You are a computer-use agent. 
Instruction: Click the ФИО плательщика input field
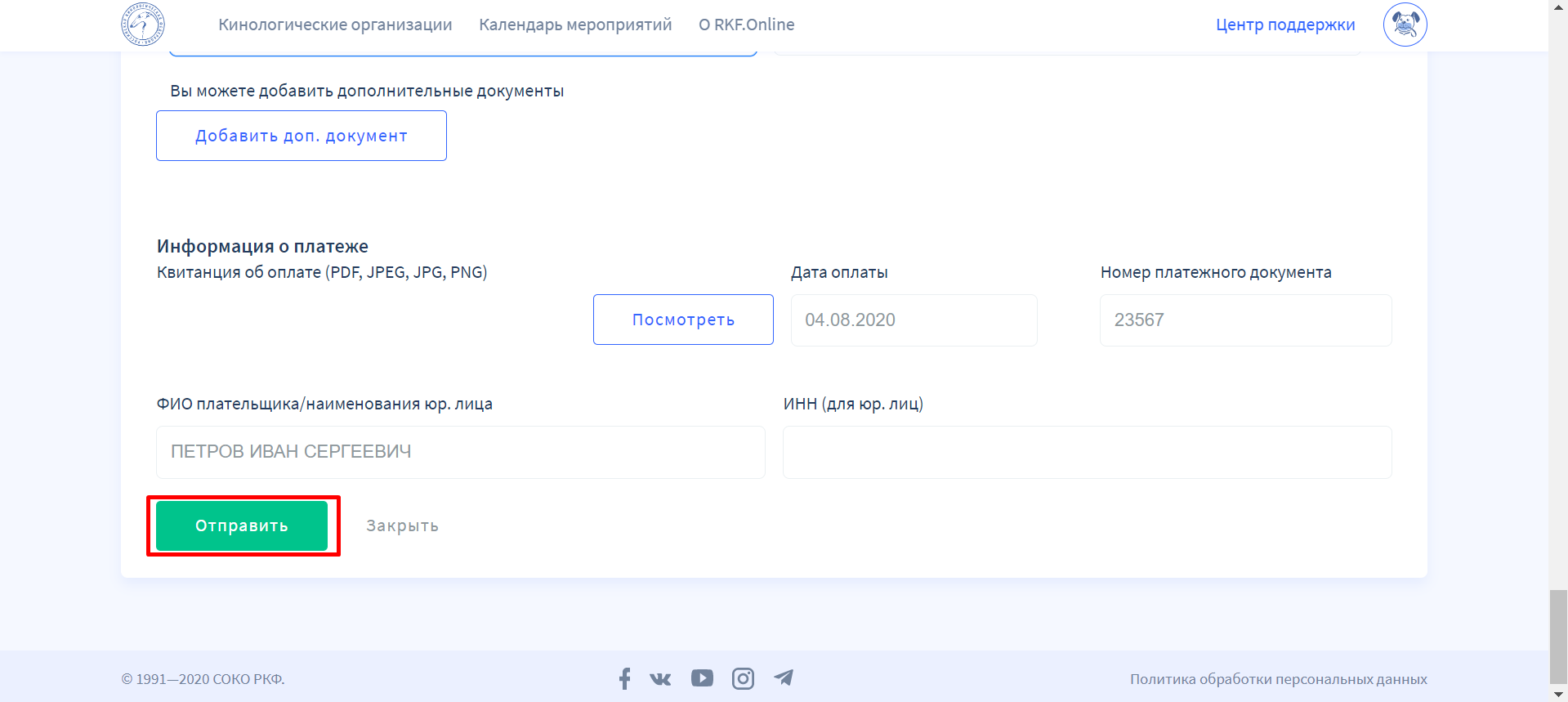460,452
